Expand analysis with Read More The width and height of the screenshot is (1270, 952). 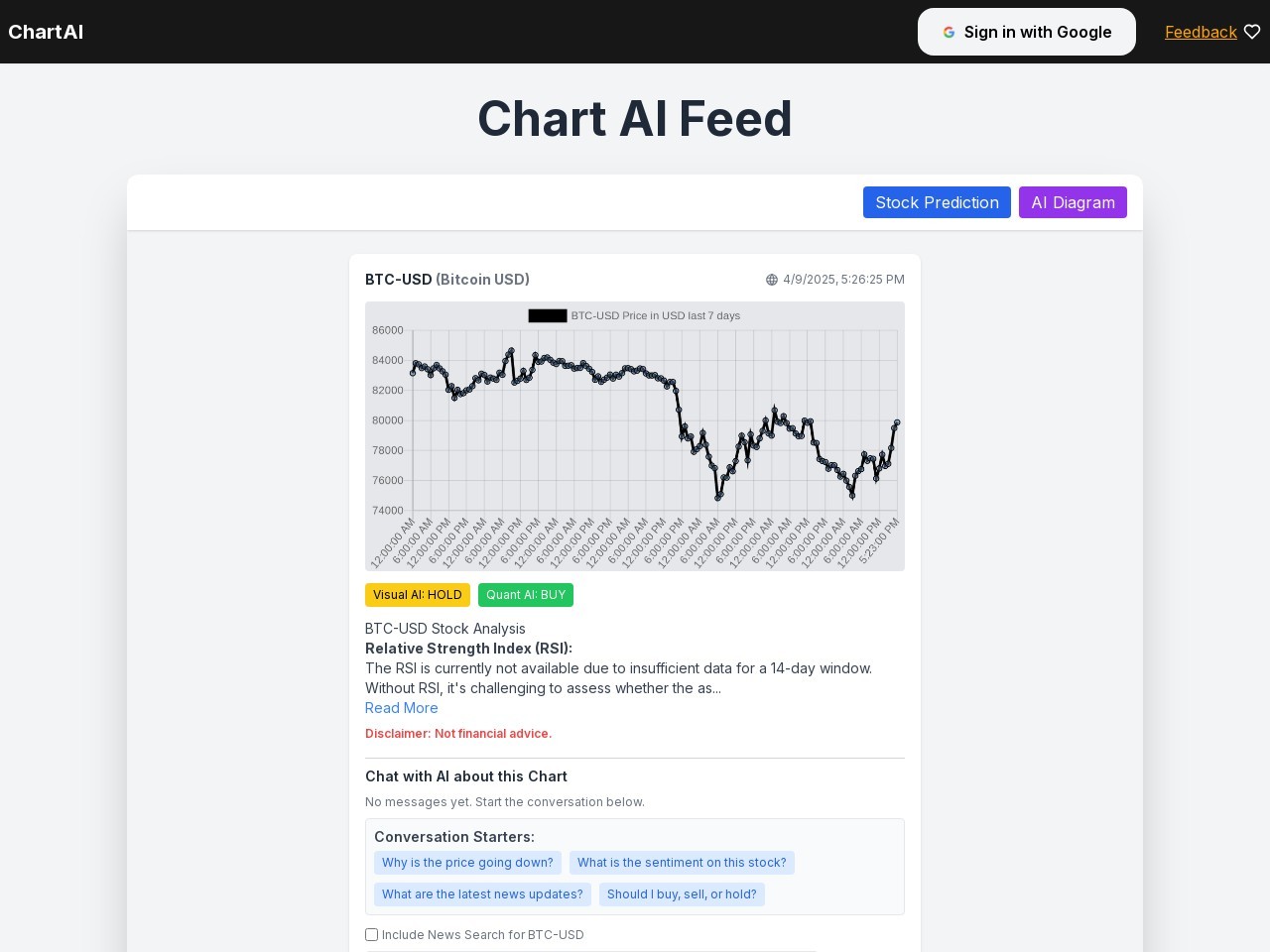[401, 708]
